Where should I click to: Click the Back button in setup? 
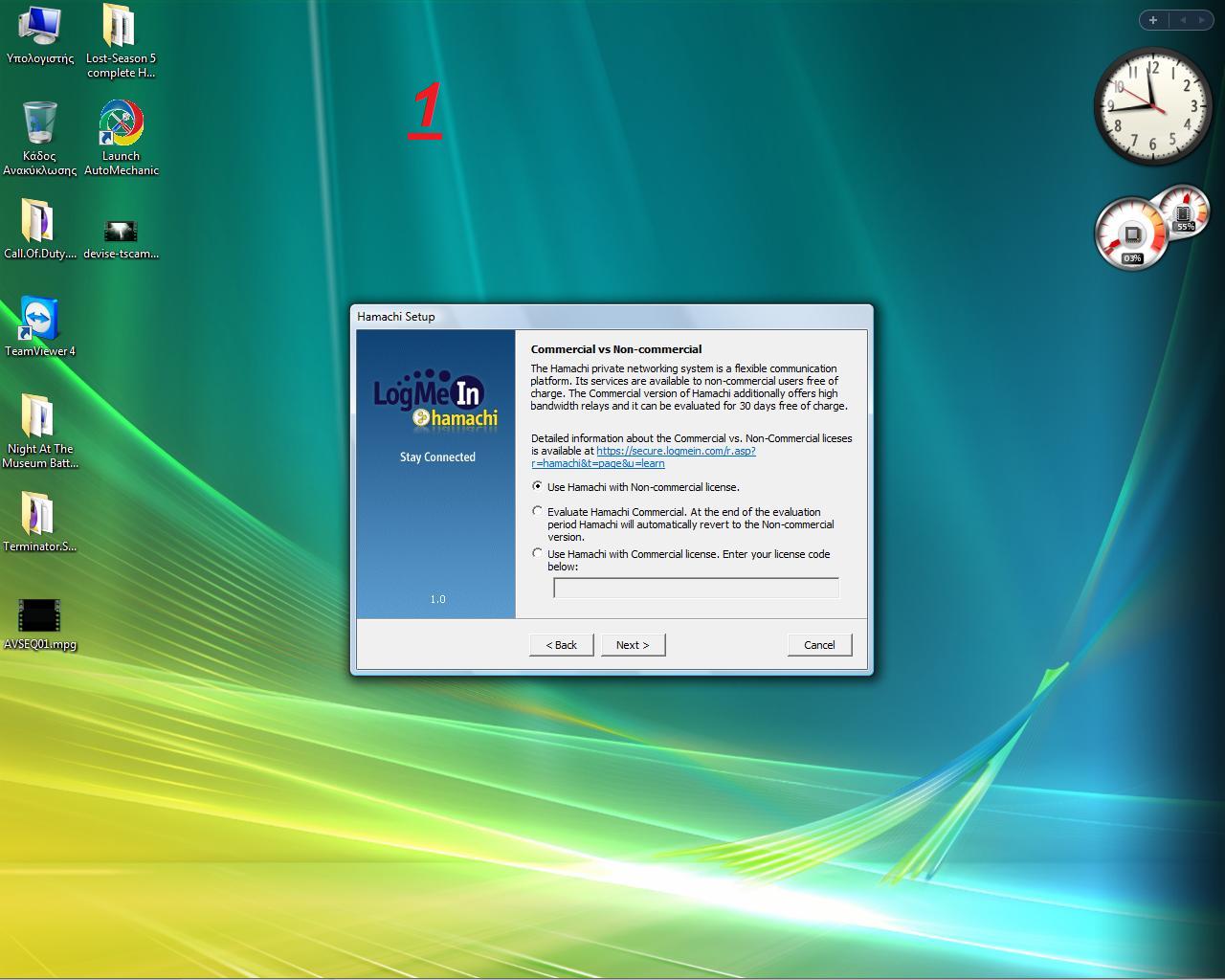click(562, 645)
